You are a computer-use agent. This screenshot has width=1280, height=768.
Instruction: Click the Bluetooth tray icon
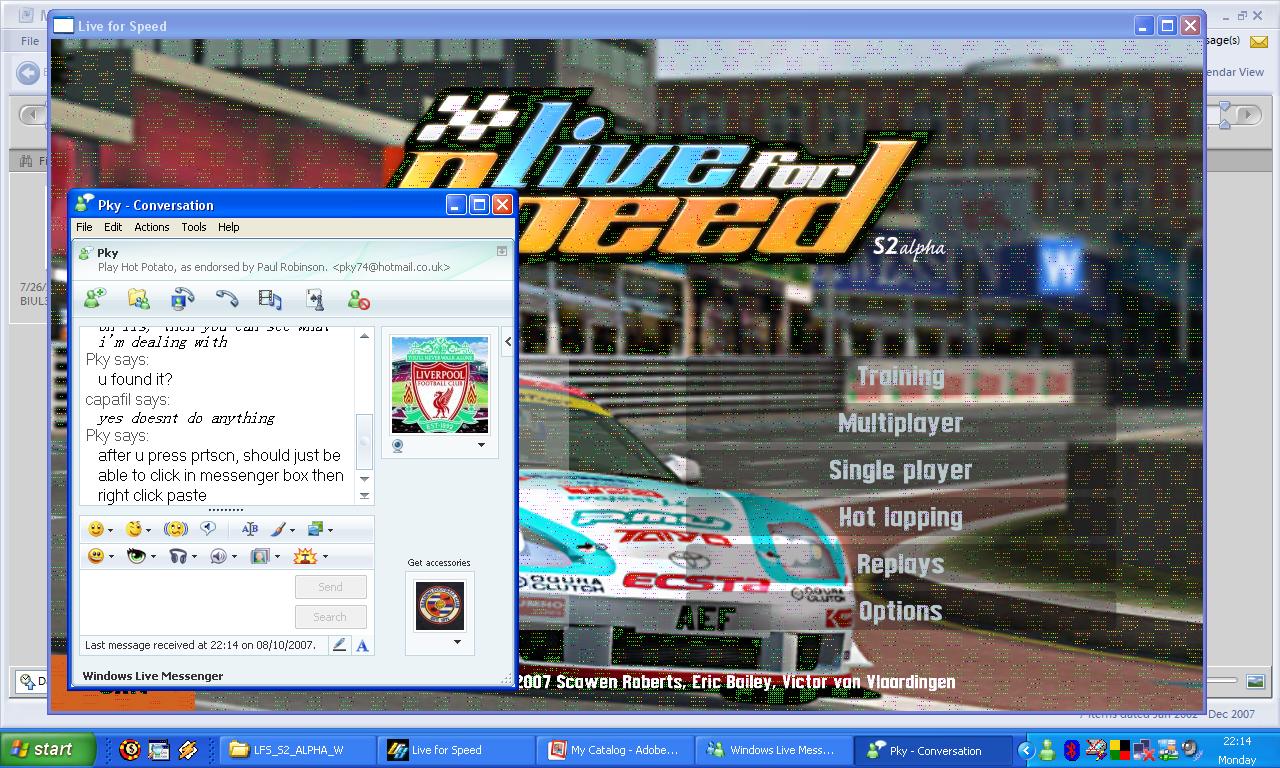1071,749
